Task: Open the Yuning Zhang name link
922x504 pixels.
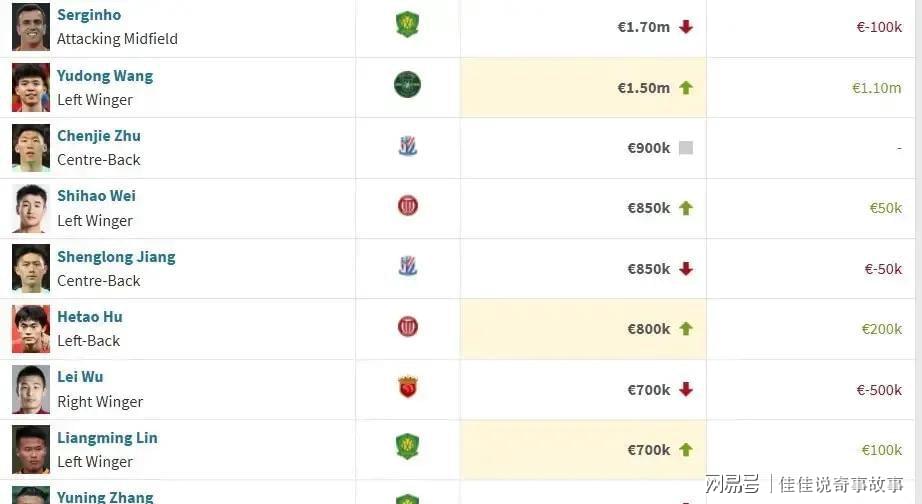Action: [105, 497]
